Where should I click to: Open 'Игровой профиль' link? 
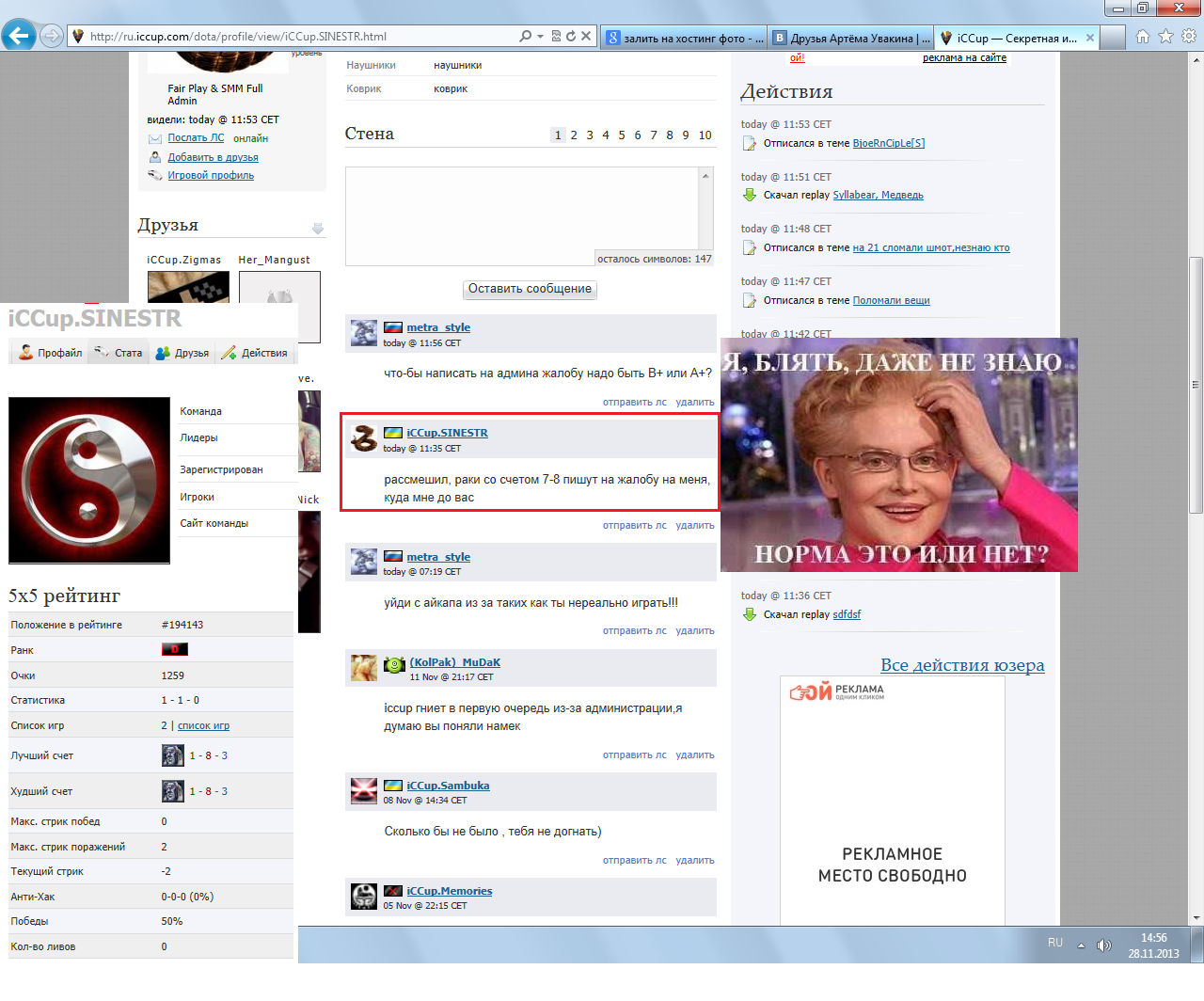(x=211, y=175)
